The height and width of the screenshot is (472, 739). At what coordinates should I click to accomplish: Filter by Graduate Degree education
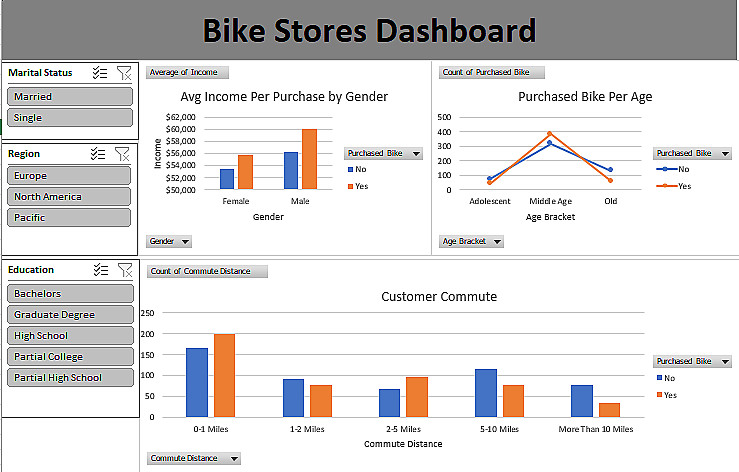point(70,315)
